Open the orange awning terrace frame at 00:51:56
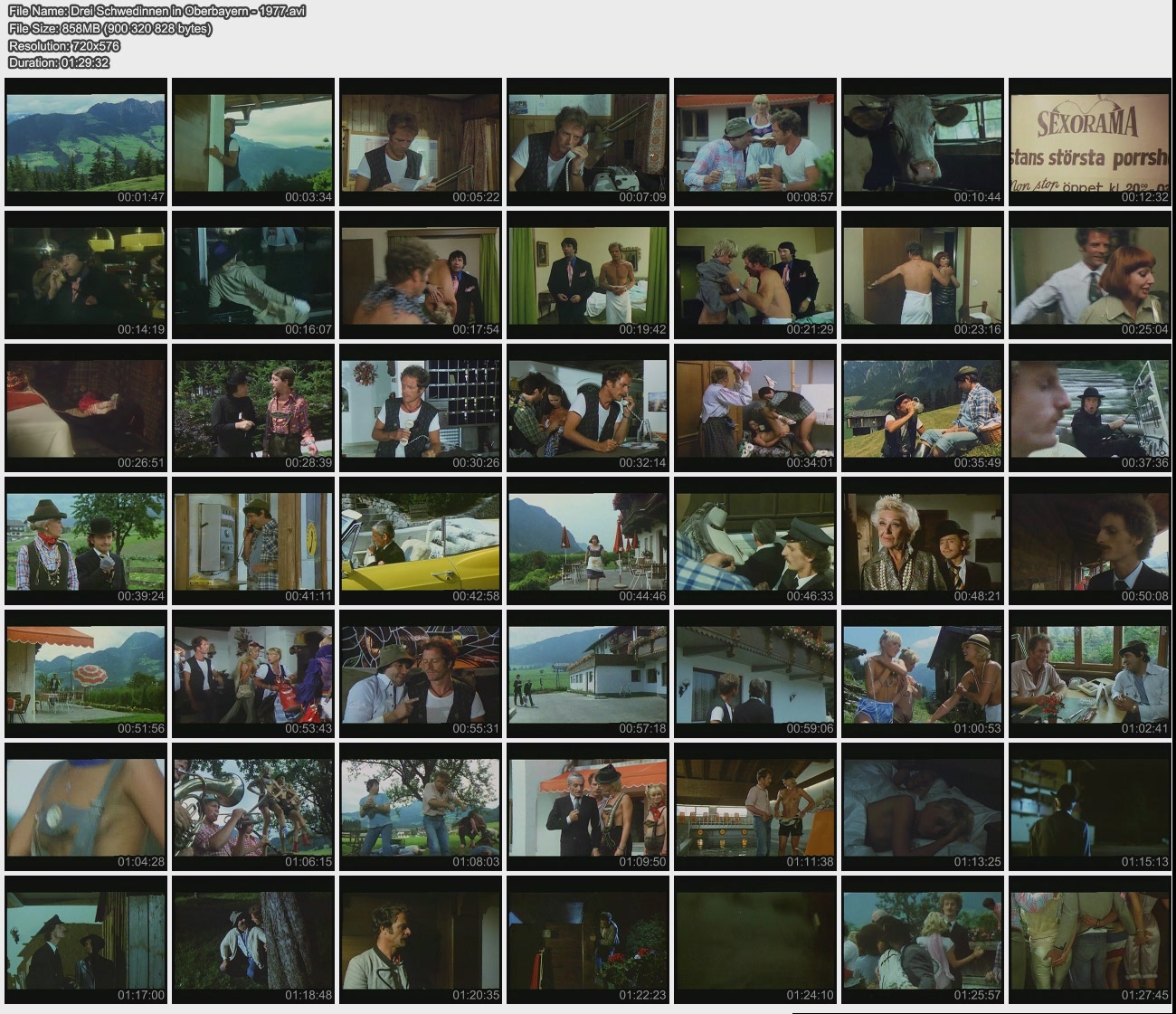 (x=86, y=674)
